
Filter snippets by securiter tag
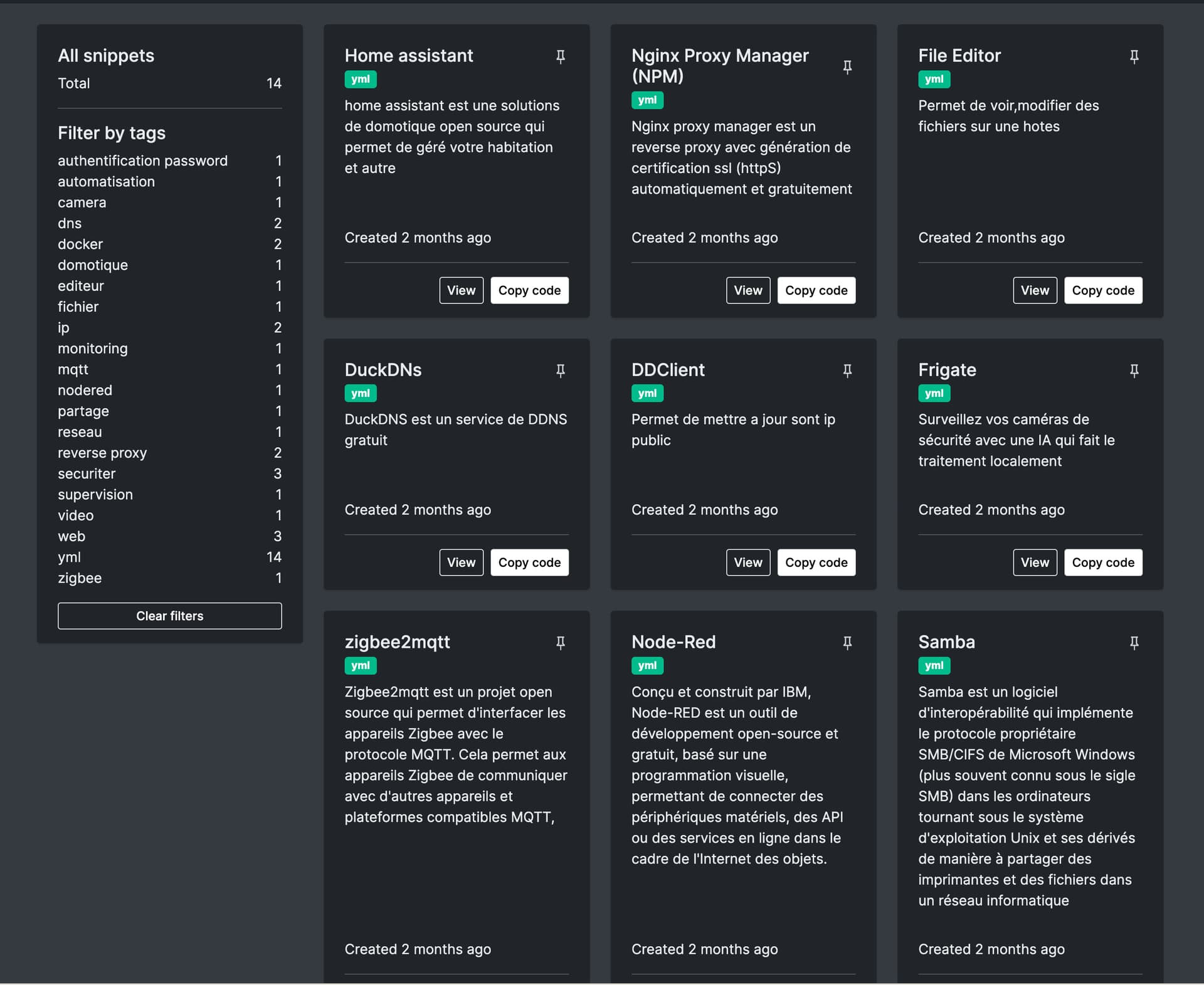[169, 473]
